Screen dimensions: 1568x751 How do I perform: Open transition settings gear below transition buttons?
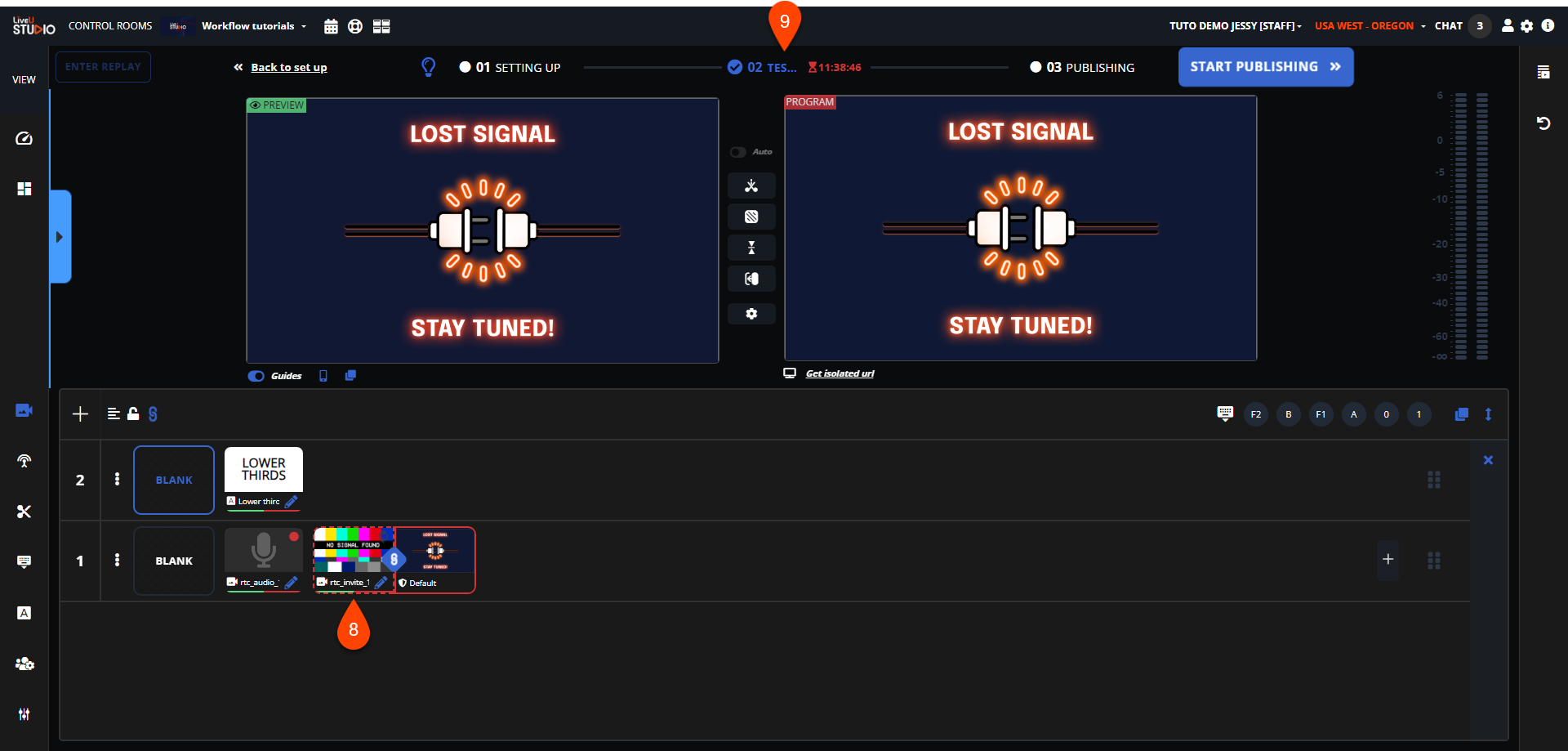[751, 314]
